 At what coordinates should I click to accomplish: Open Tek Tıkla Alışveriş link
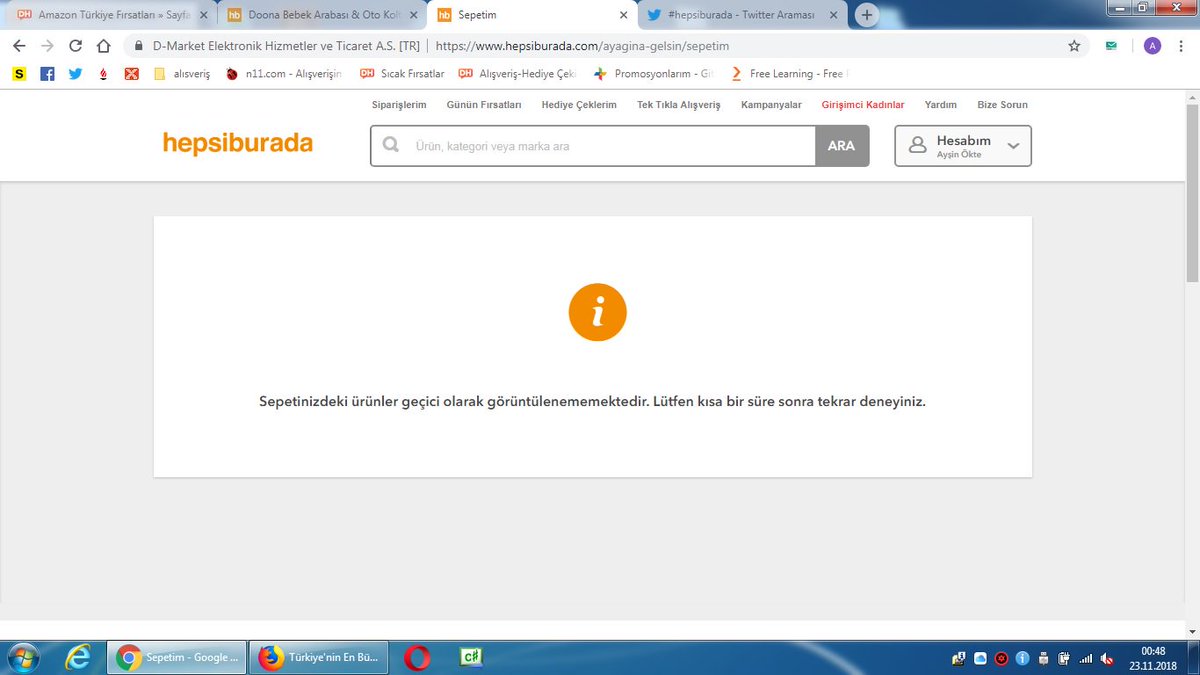pyautogui.click(x=679, y=104)
